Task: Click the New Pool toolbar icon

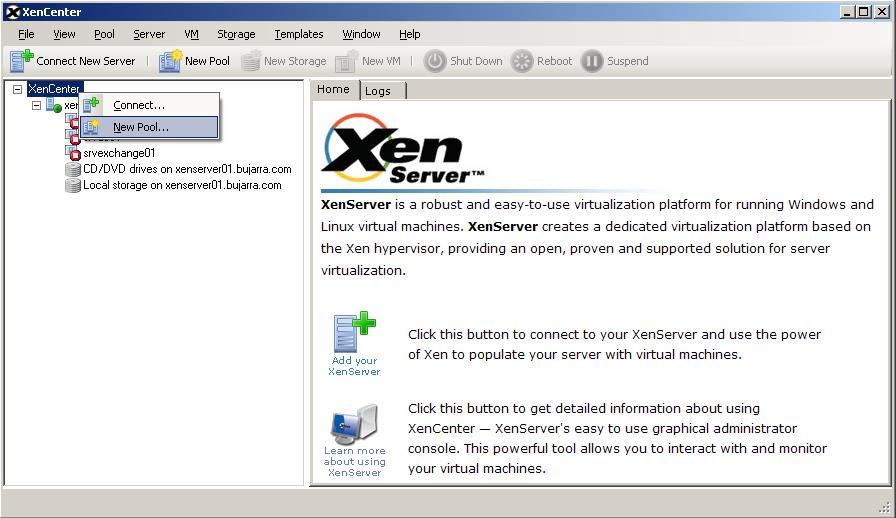Action: point(170,61)
